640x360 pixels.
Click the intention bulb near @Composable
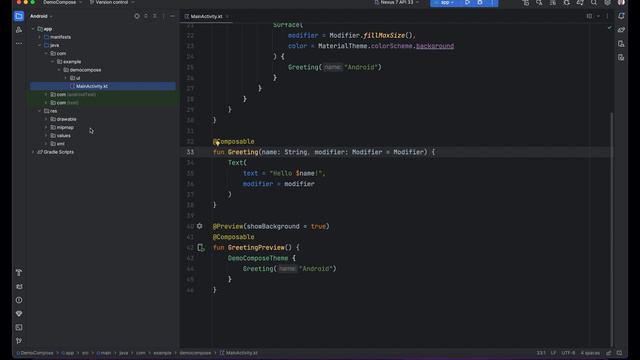click(217, 142)
